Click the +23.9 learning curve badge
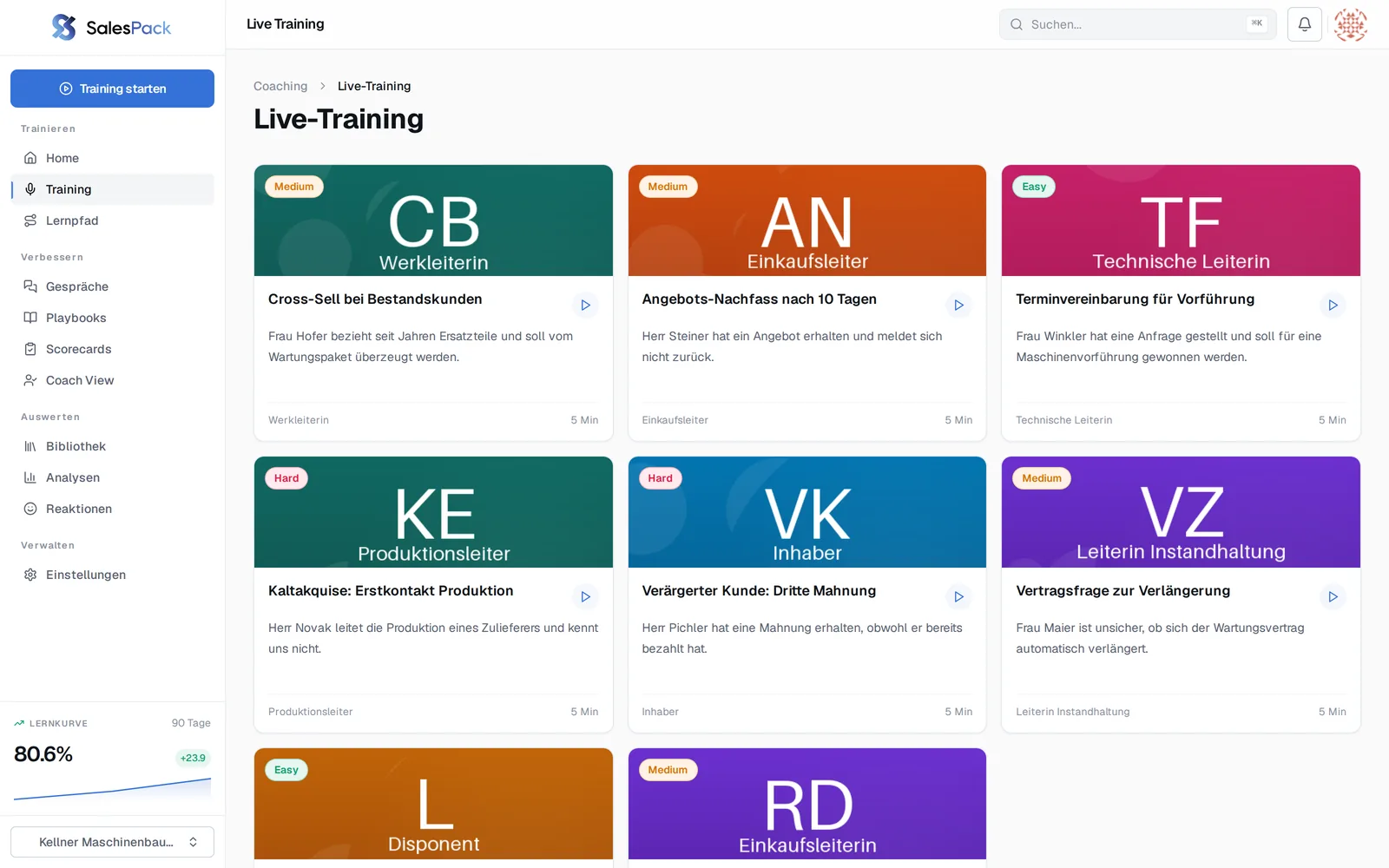The width and height of the screenshot is (1389, 868). (193, 758)
